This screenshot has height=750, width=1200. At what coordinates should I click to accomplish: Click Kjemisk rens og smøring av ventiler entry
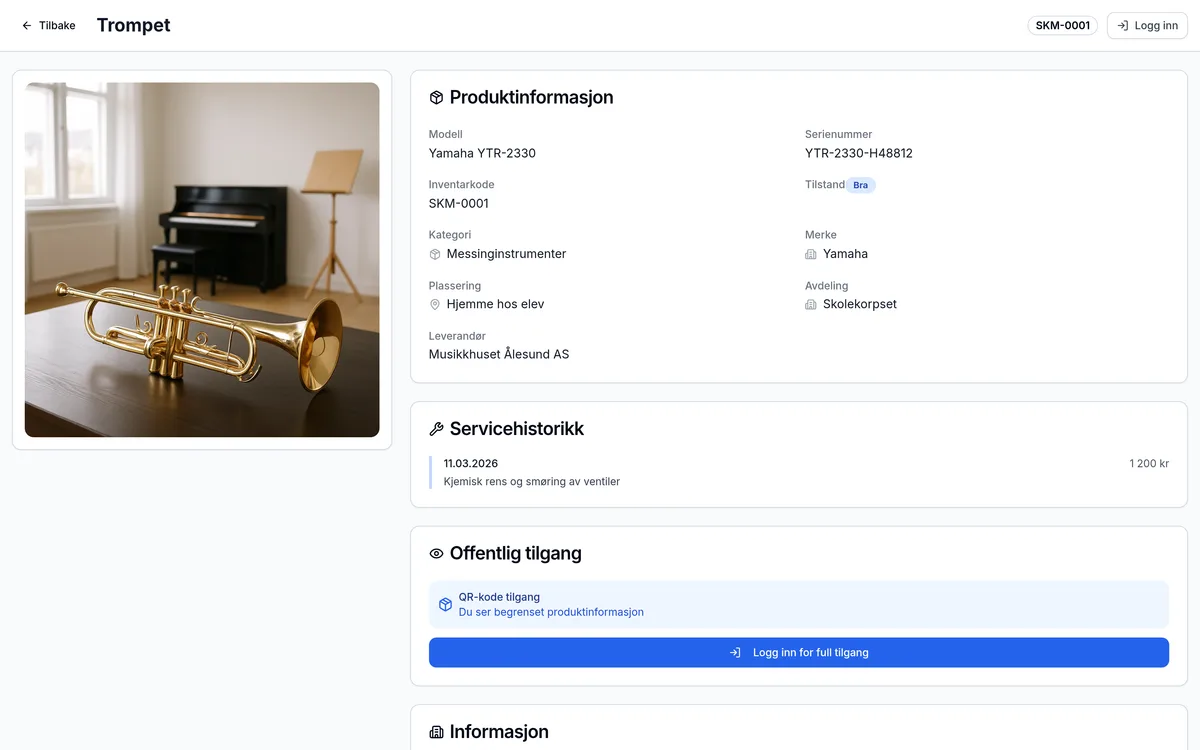click(532, 481)
